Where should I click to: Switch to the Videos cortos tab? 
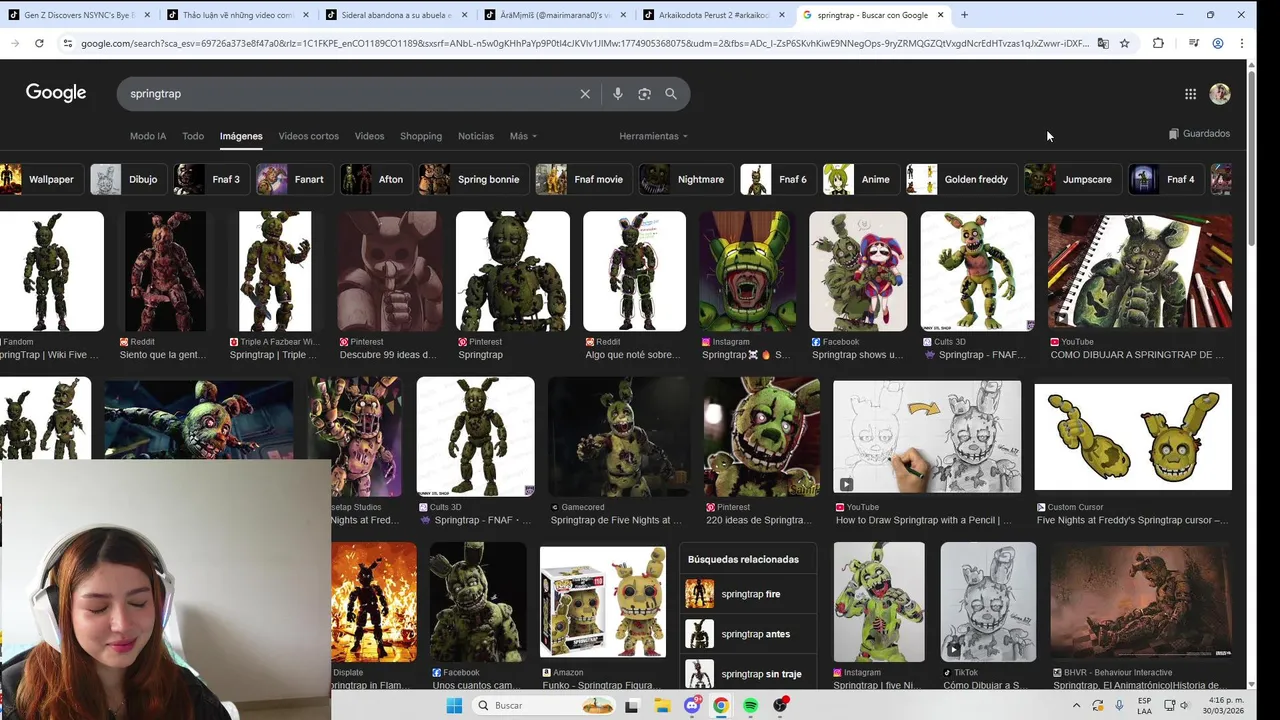click(308, 136)
